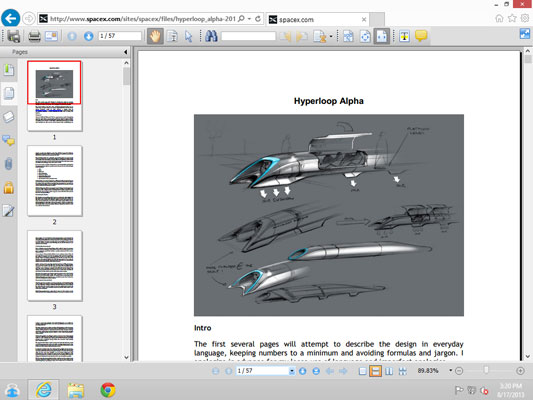Click first page button in bottom bar
Image resolution: width=533 pixels, height=400 pixels.
tap(216, 371)
